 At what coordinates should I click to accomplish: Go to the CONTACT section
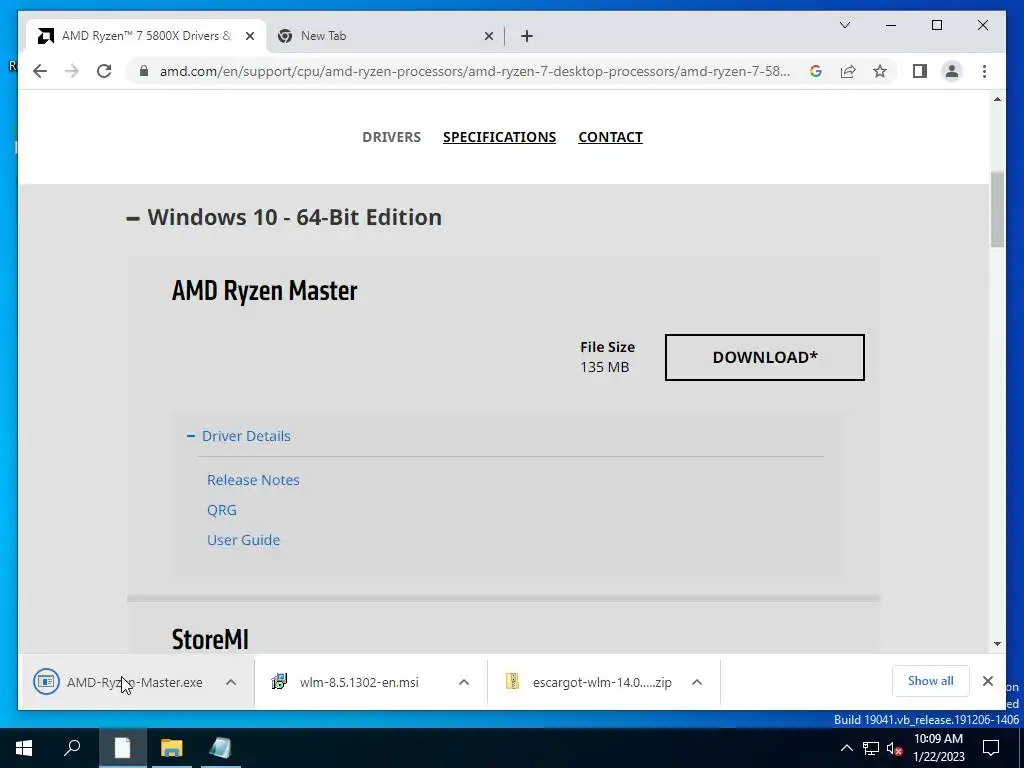coord(611,137)
